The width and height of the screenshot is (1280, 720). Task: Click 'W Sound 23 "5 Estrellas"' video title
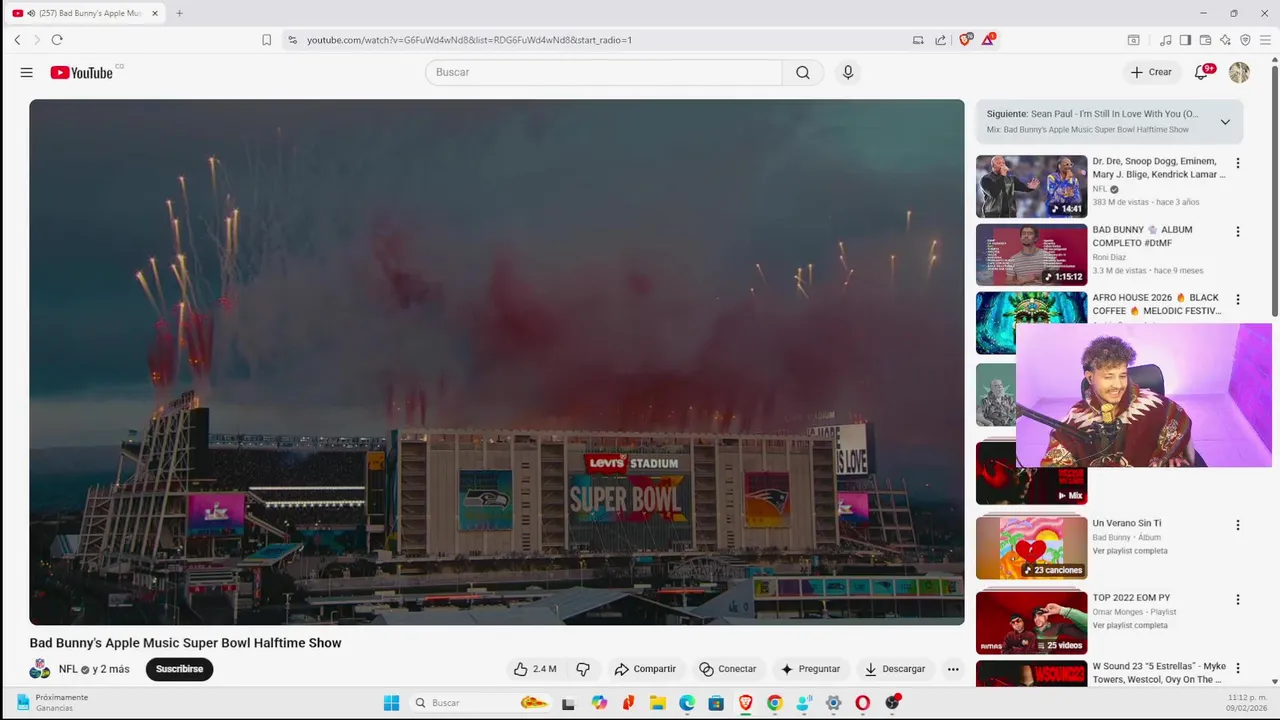pyautogui.click(x=1158, y=673)
